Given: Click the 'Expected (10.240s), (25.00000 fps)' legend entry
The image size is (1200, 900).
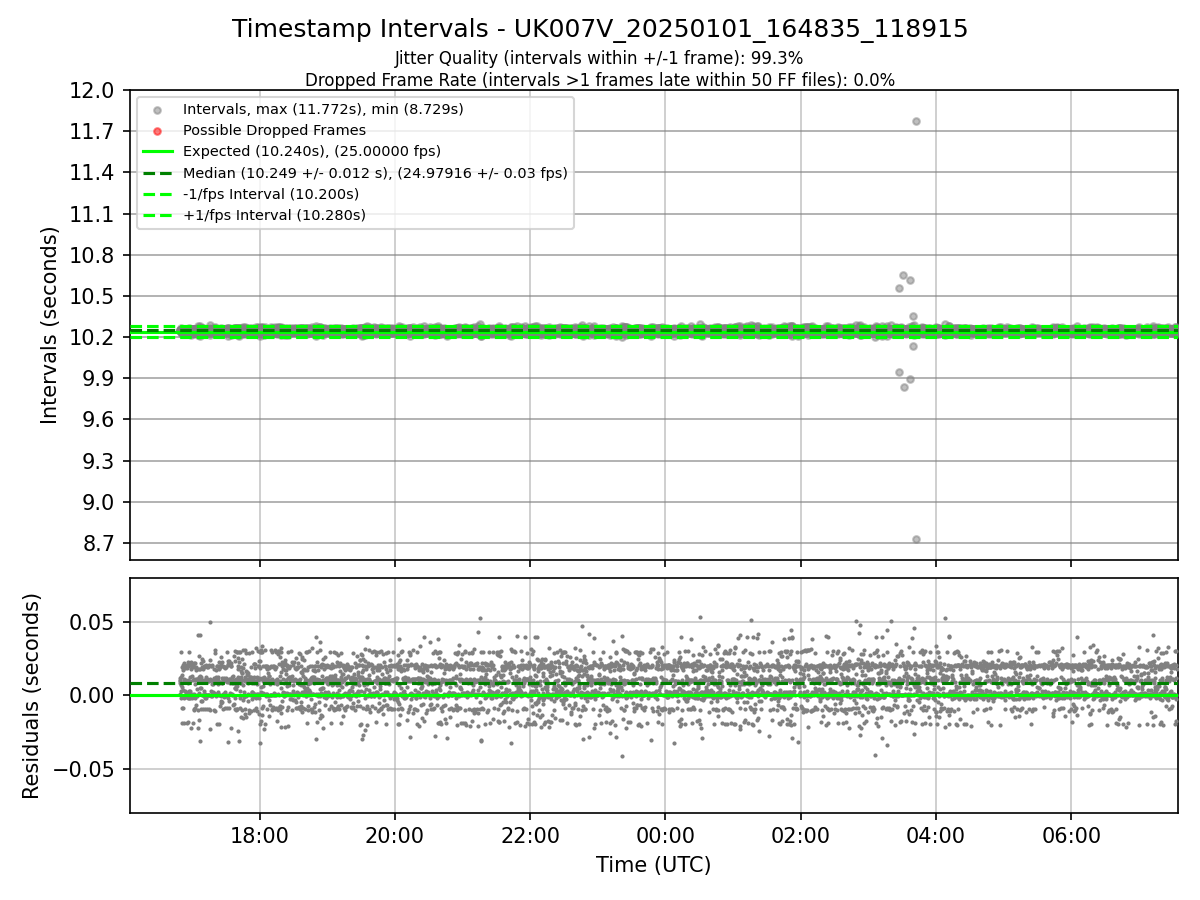Looking at the screenshot, I should 312,151.
